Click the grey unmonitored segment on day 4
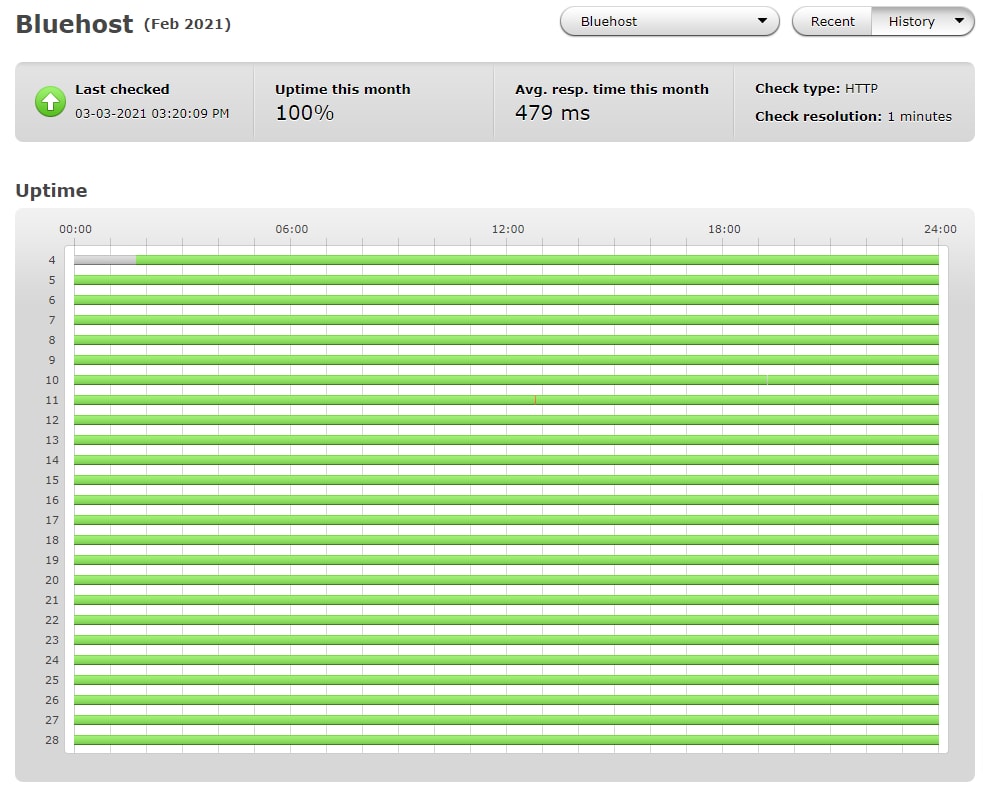Image resolution: width=983 pixels, height=791 pixels. (x=105, y=260)
